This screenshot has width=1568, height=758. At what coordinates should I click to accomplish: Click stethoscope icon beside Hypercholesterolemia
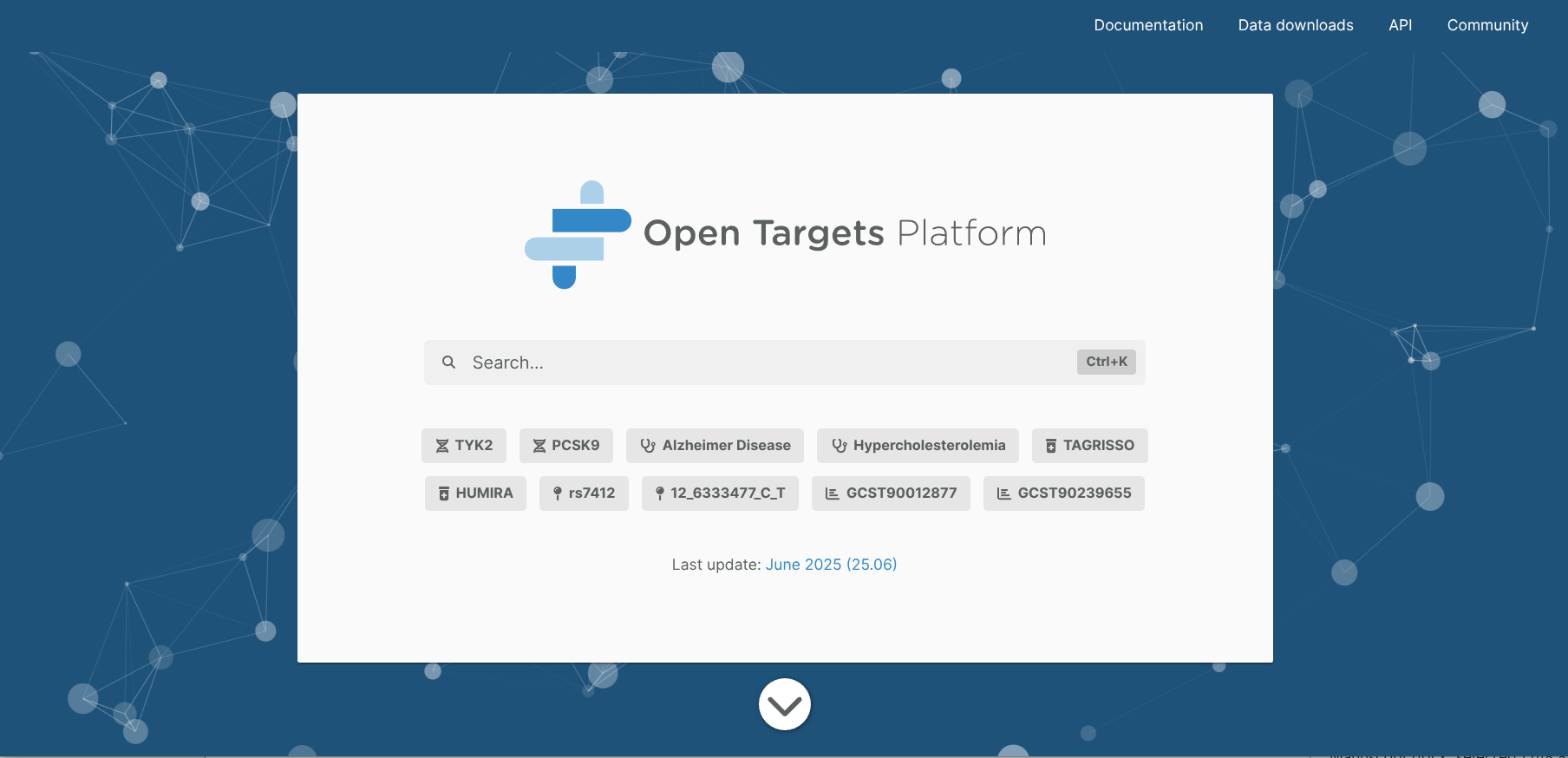pyautogui.click(x=839, y=446)
